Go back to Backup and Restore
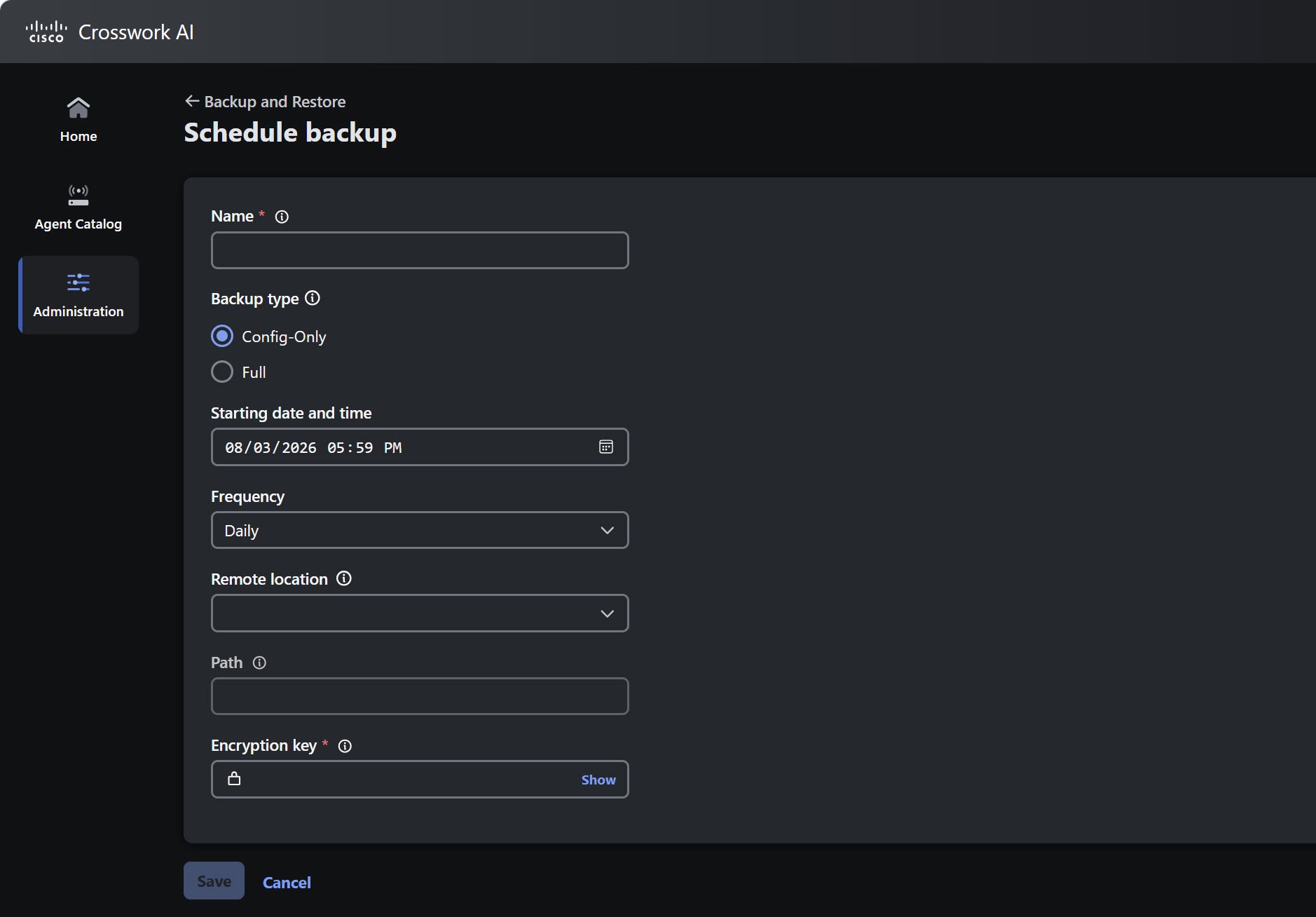Viewport: 1316px width, 917px height. coord(265,102)
